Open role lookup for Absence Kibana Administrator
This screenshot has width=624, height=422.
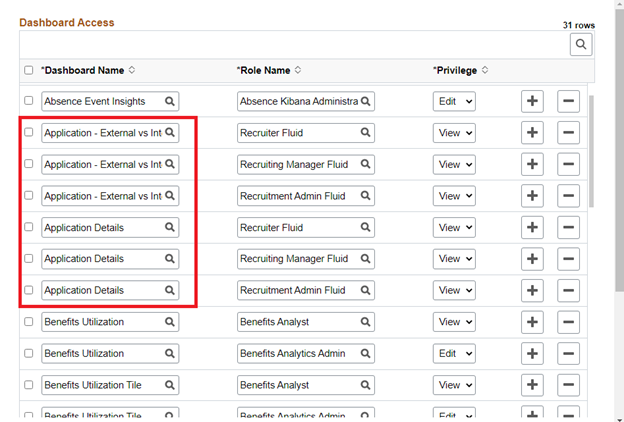click(366, 101)
